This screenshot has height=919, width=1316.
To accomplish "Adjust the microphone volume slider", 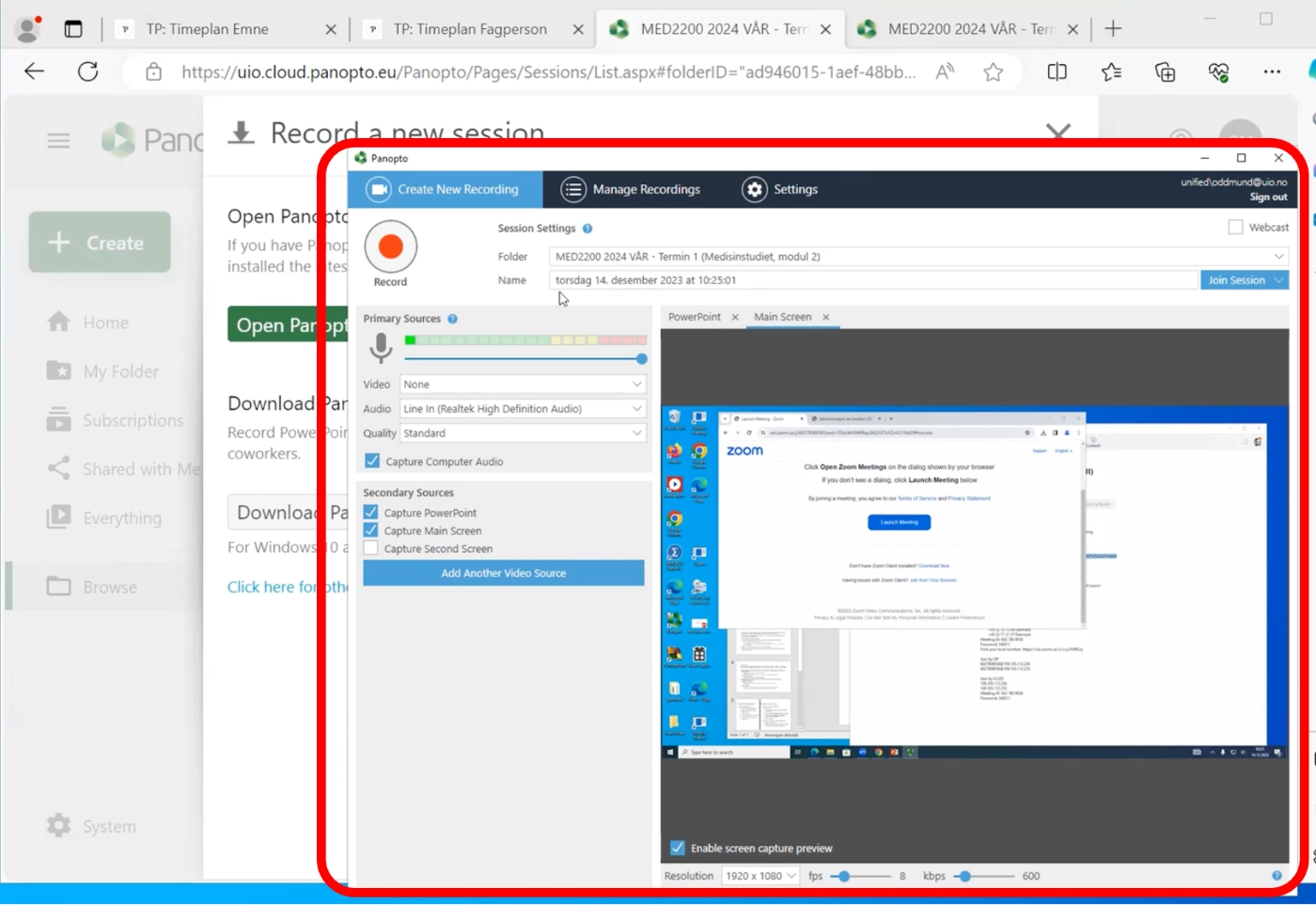I will [x=641, y=359].
